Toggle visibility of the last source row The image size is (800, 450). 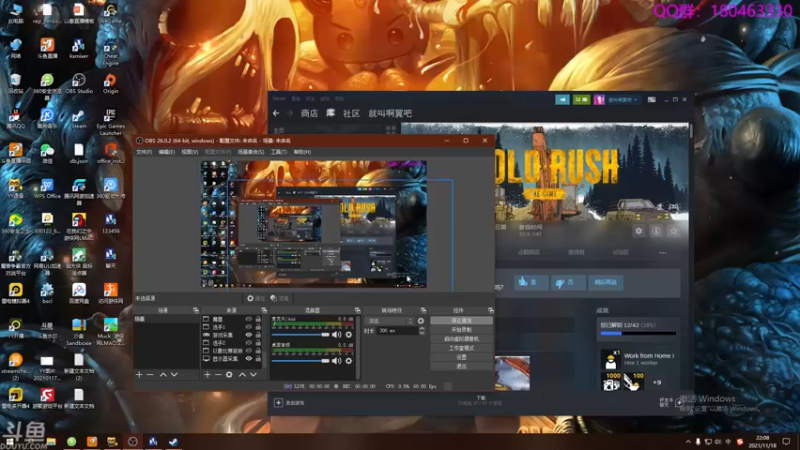pos(248,359)
